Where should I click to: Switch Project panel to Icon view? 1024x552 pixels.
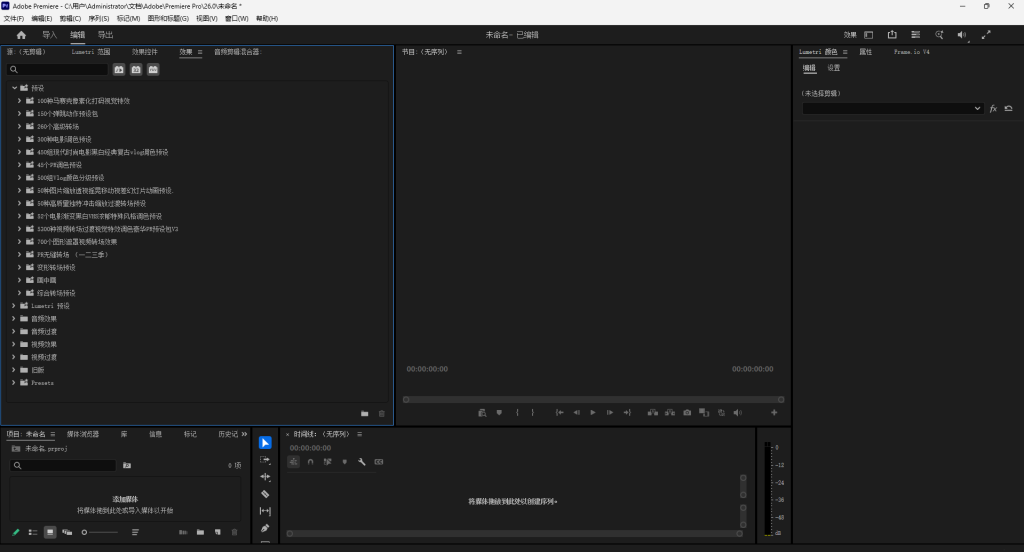click(x=50, y=532)
